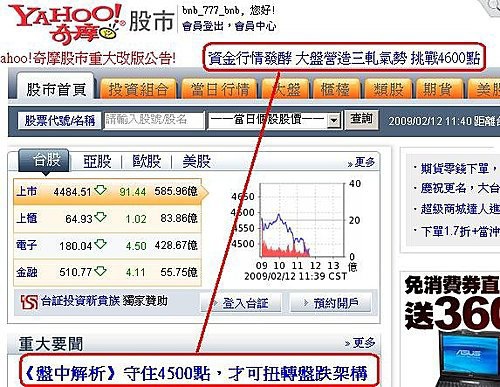Open the 期貨零錢下單 sidebar link
The height and width of the screenshot is (387, 500).
(459, 168)
